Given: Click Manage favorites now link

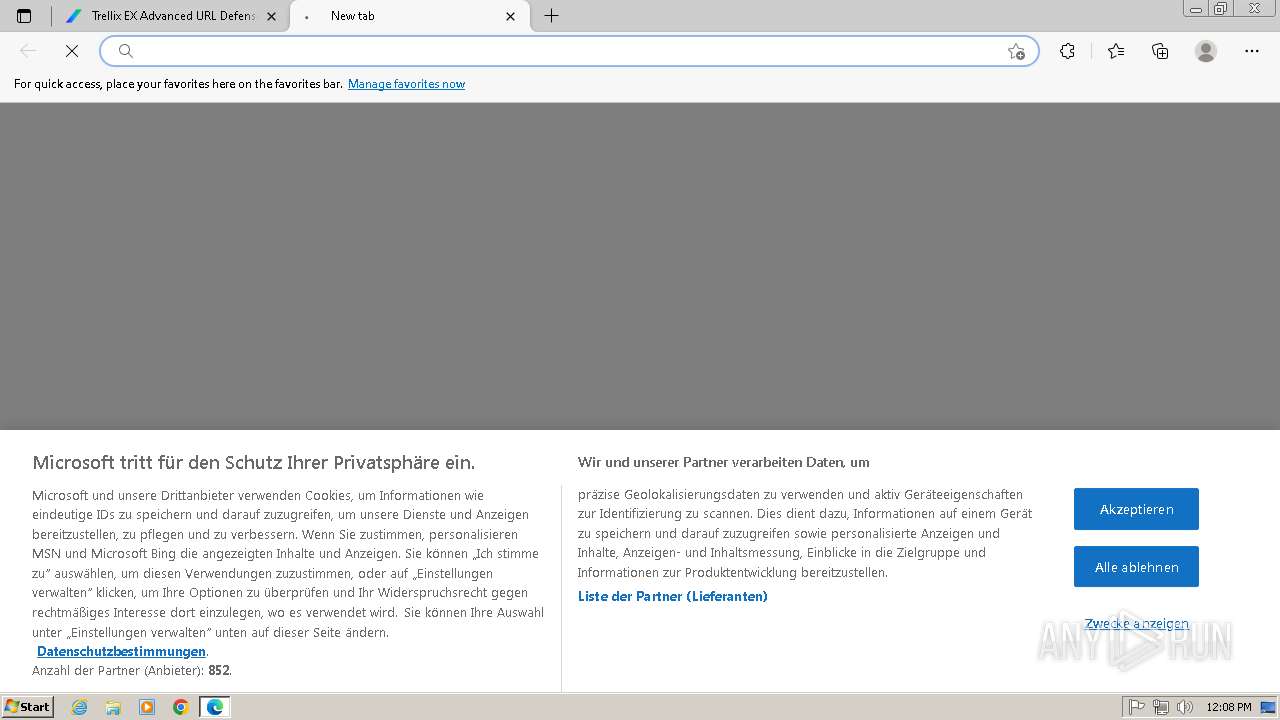Looking at the screenshot, I should tap(406, 84).
